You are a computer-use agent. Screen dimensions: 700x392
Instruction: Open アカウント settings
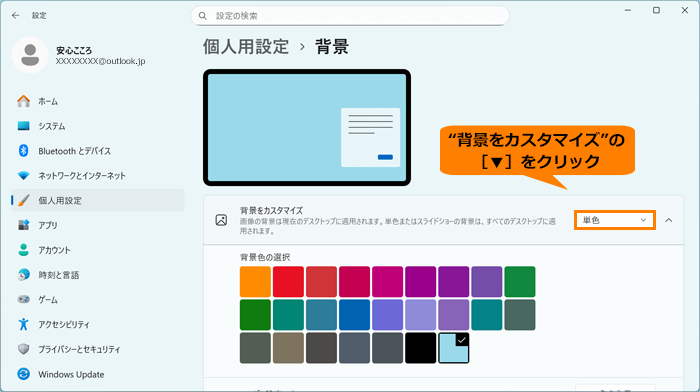click(x=98, y=250)
